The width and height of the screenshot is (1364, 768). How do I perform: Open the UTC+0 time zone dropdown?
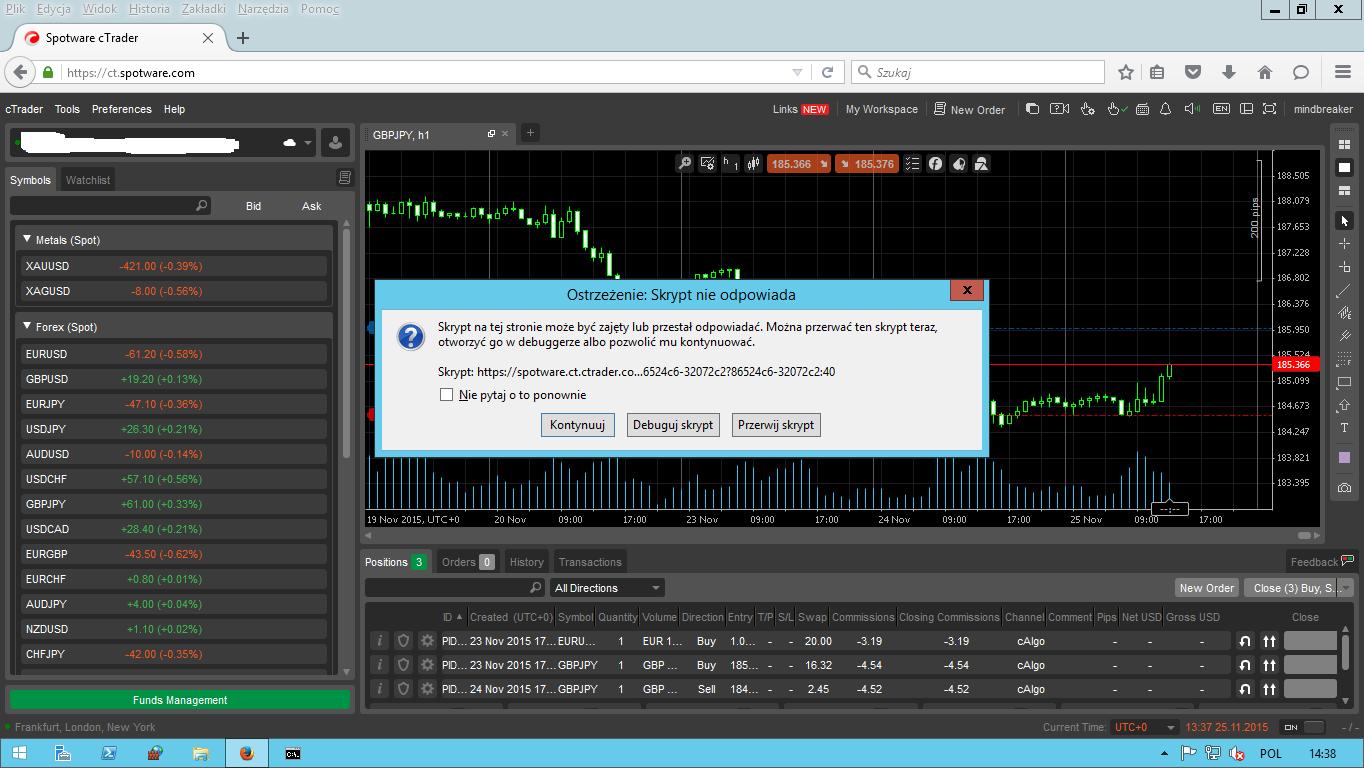point(1144,727)
